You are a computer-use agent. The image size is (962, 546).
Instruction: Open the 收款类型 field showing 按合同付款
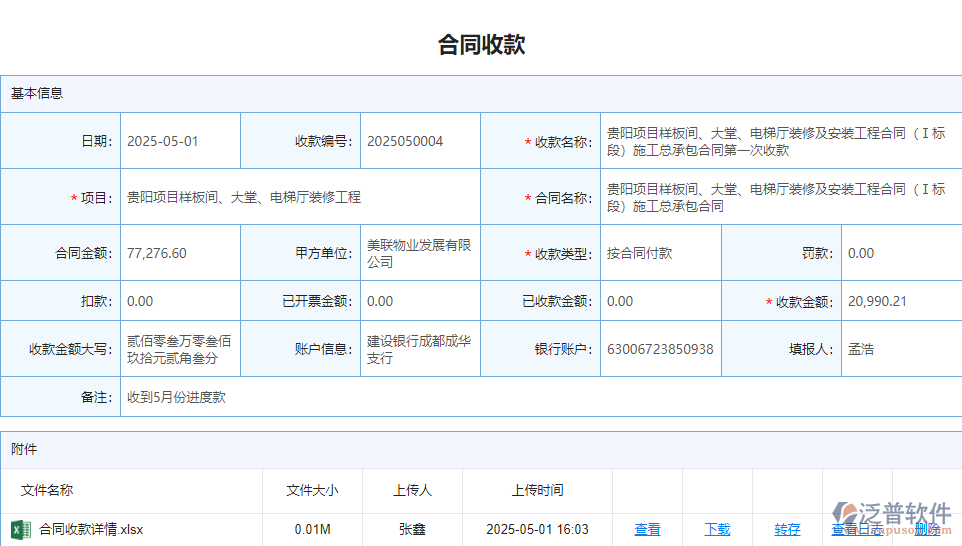pos(660,253)
